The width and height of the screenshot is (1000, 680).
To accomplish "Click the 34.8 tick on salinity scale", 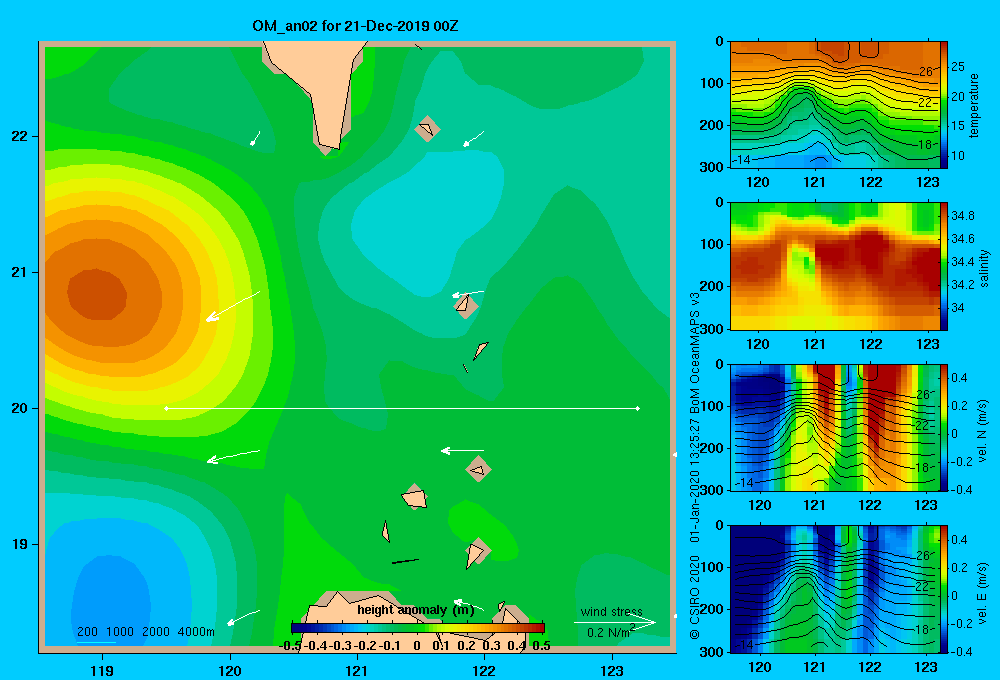I will [x=962, y=216].
